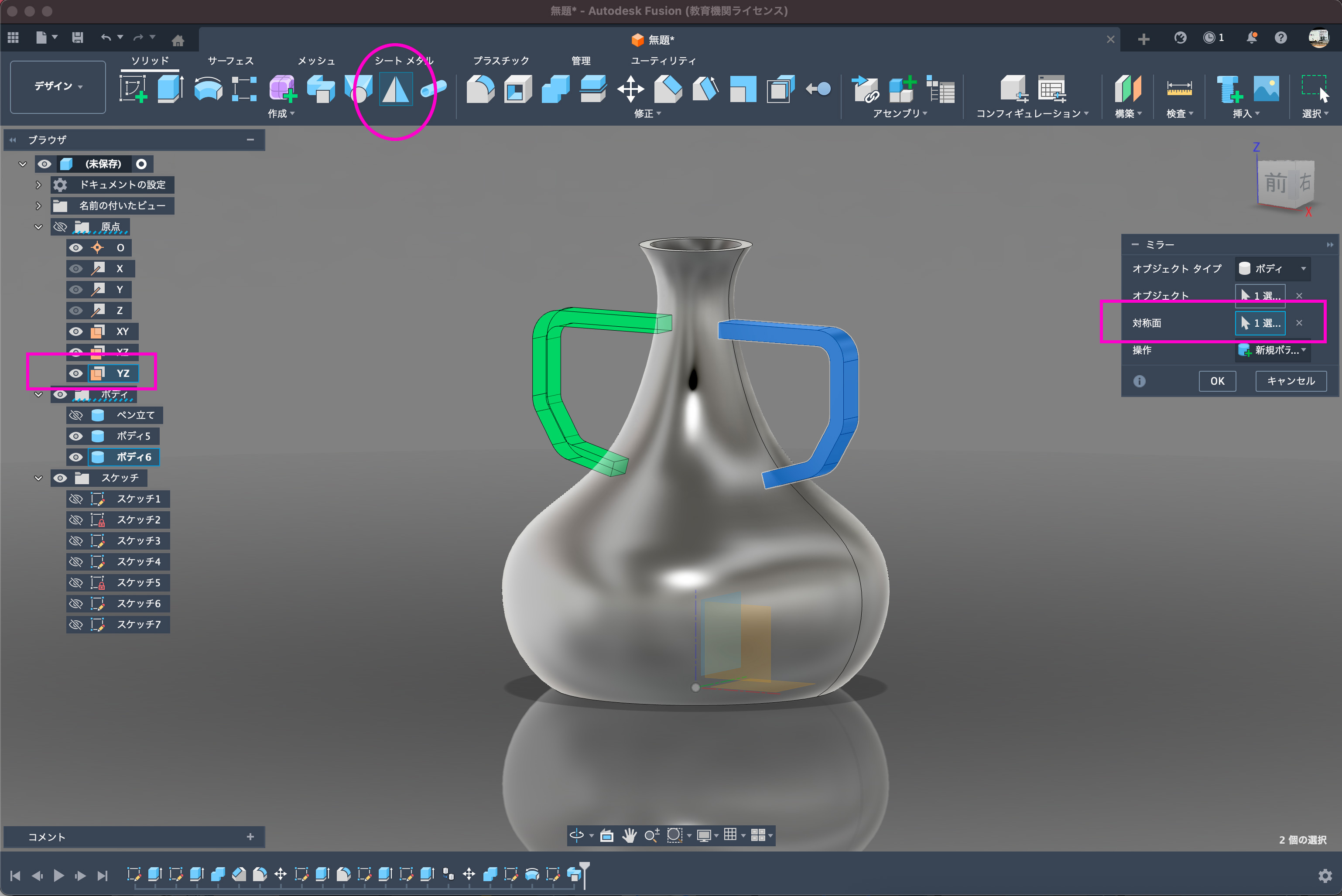Open the 操作 dropdown in Mirror dialog

pos(1272,350)
